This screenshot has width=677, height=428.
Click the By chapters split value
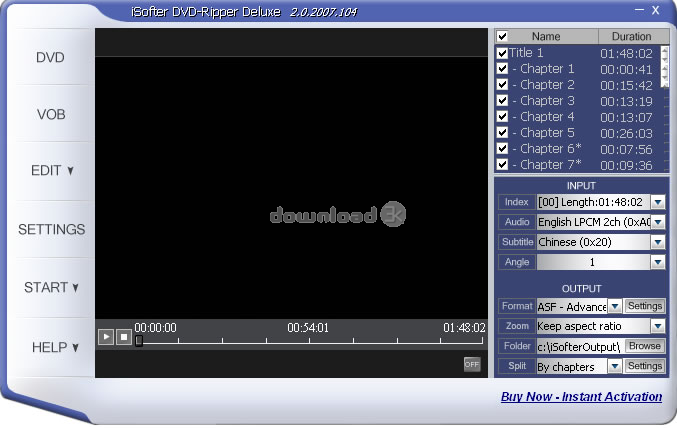pos(572,367)
